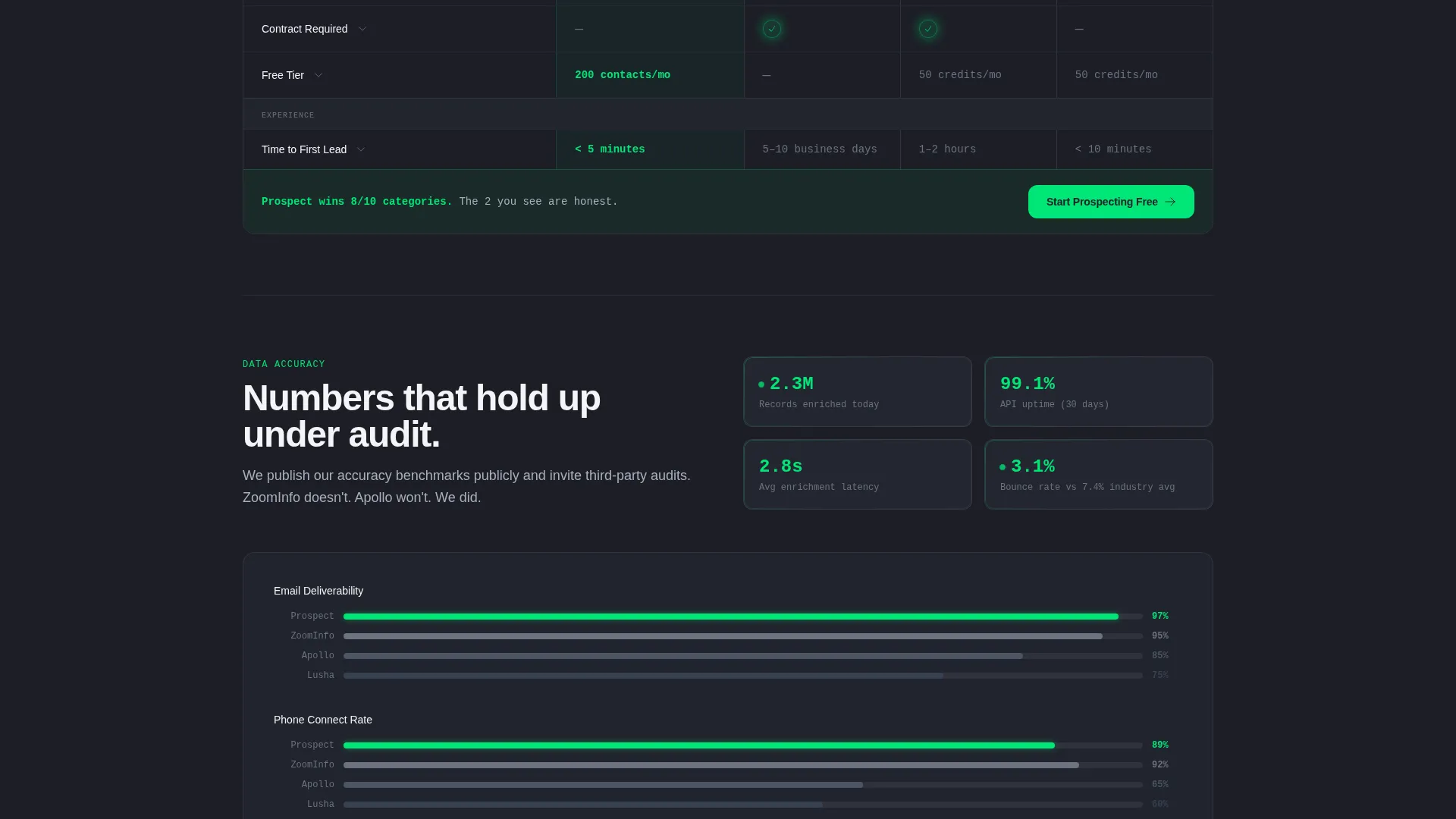Click the Time to First Lead label
The height and width of the screenshot is (819, 1456).
pos(304,149)
